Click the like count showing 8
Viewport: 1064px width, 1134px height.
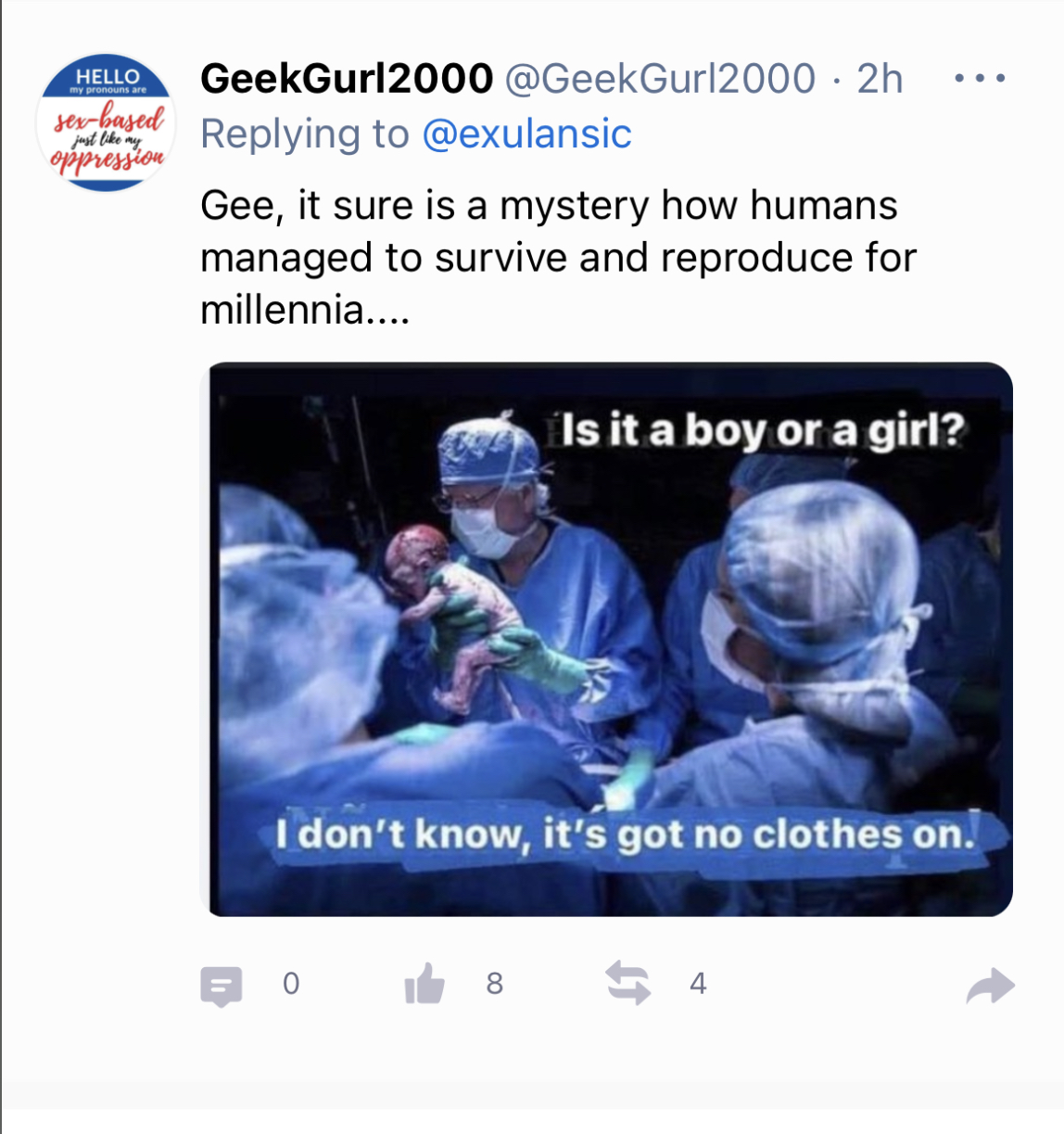pyautogui.click(x=495, y=984)
